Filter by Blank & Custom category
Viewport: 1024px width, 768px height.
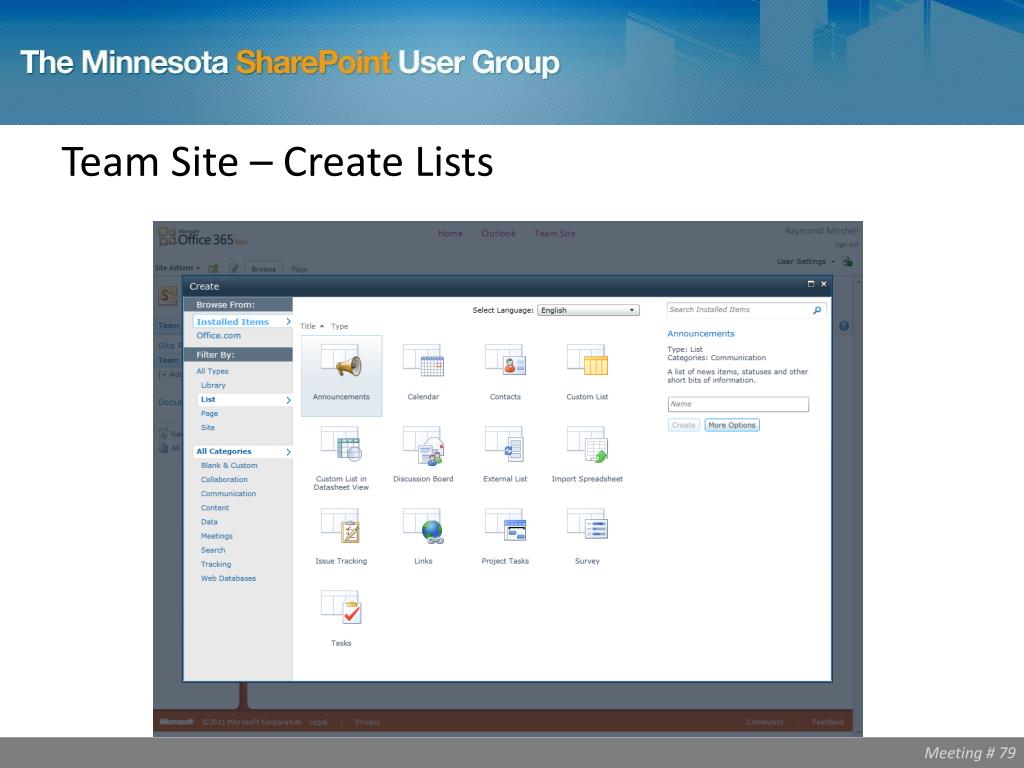tap(229, 466)
